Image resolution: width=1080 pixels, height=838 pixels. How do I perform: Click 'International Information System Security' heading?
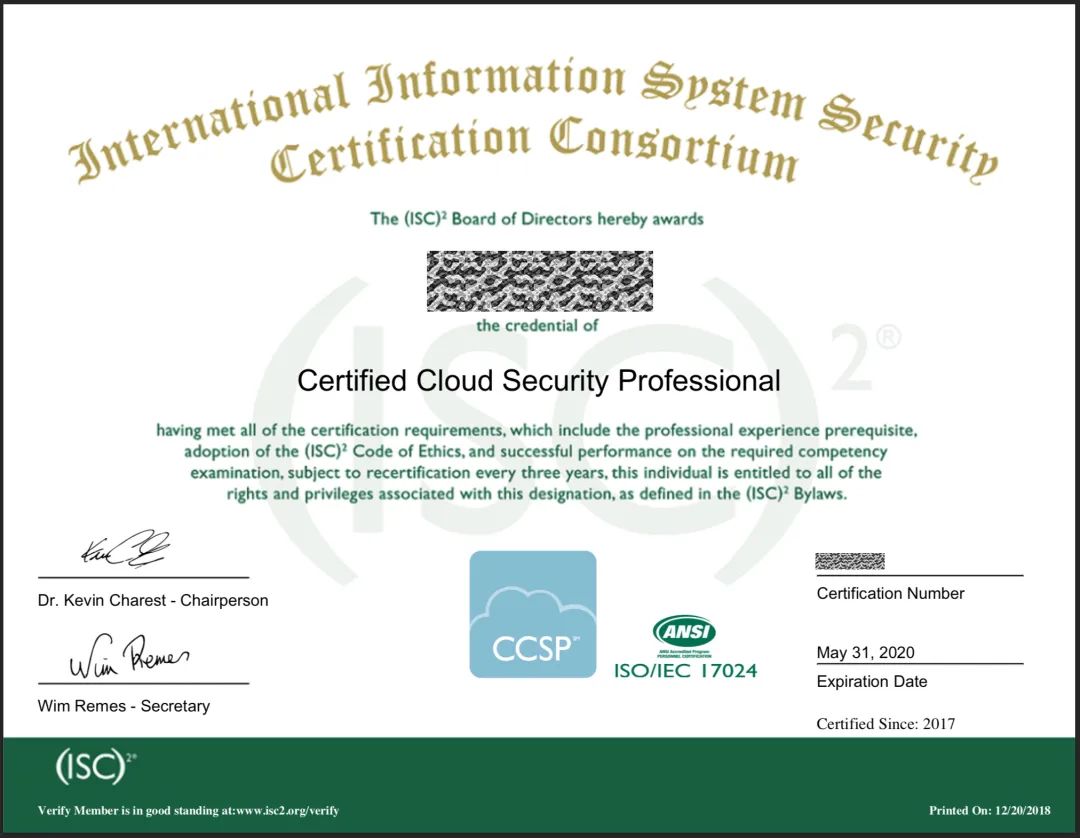click(533, 121)
